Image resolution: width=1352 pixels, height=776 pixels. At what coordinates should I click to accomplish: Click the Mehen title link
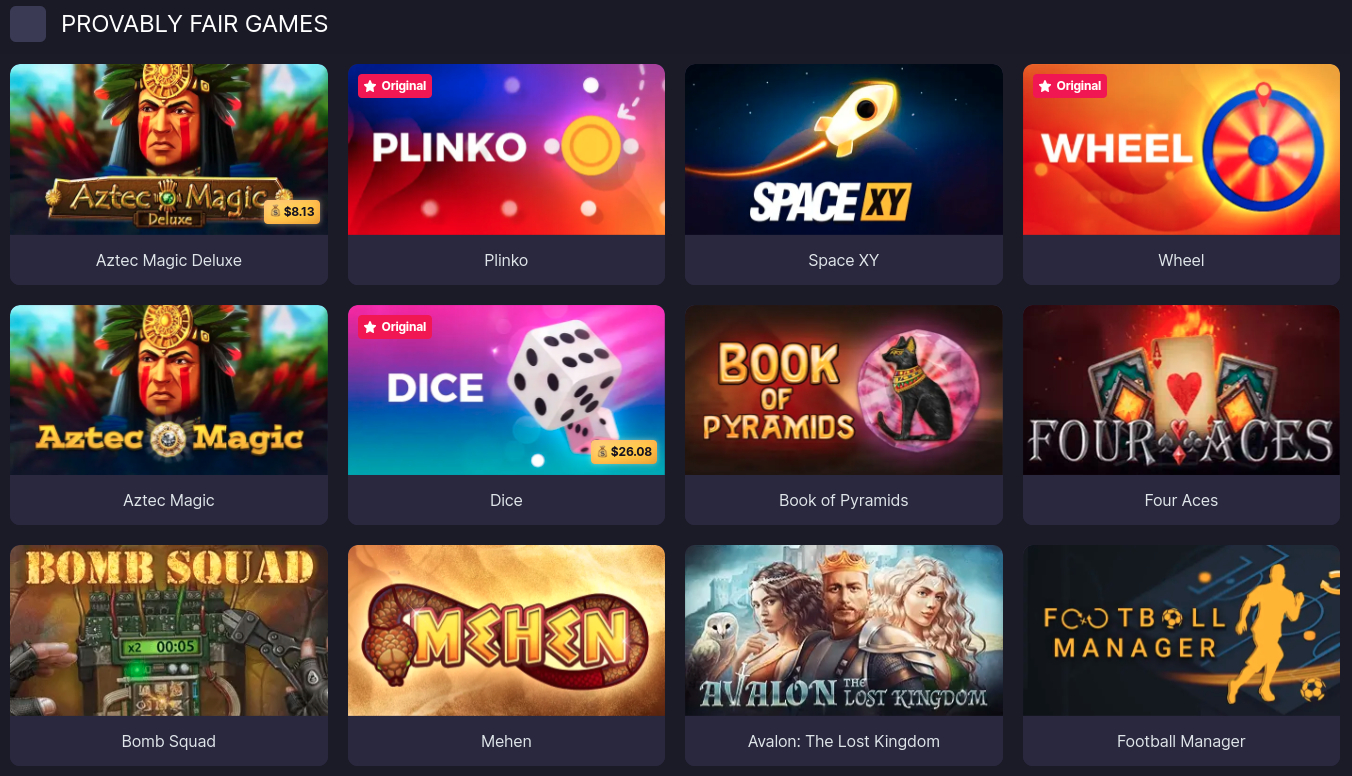pyautogui.click(x=506, y=741)
